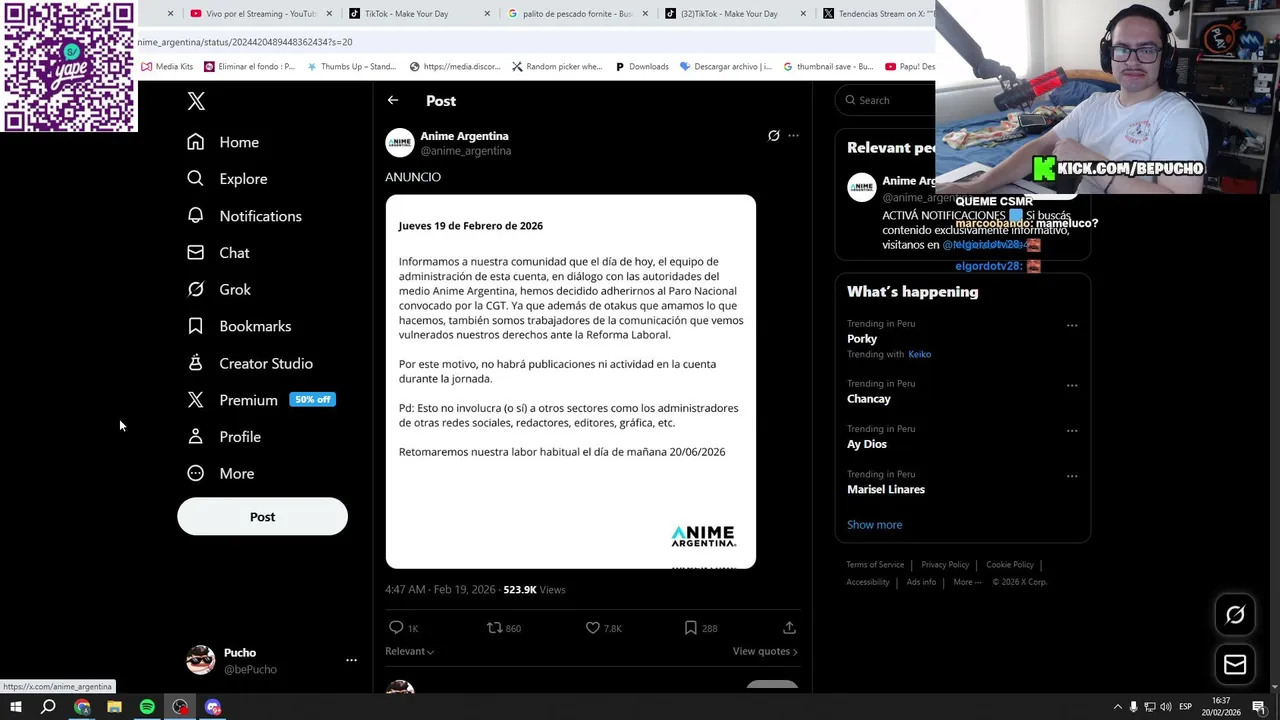The height and width of the screenshot is (720, 1280).
Task: Open Profile from the sidebar
Action: [224, 437]
